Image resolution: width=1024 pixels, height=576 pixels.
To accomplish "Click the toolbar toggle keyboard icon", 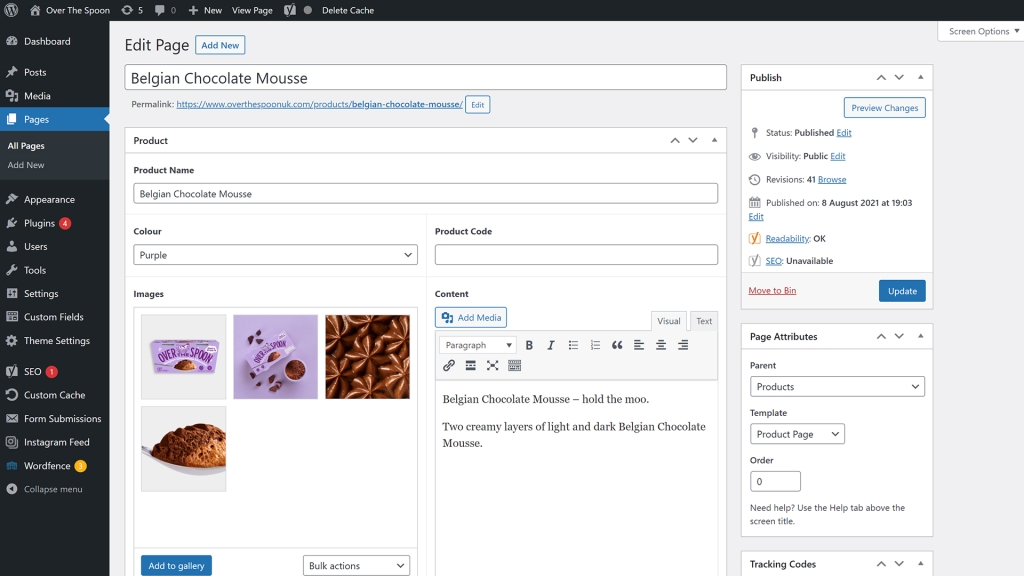I will point(515,366).
